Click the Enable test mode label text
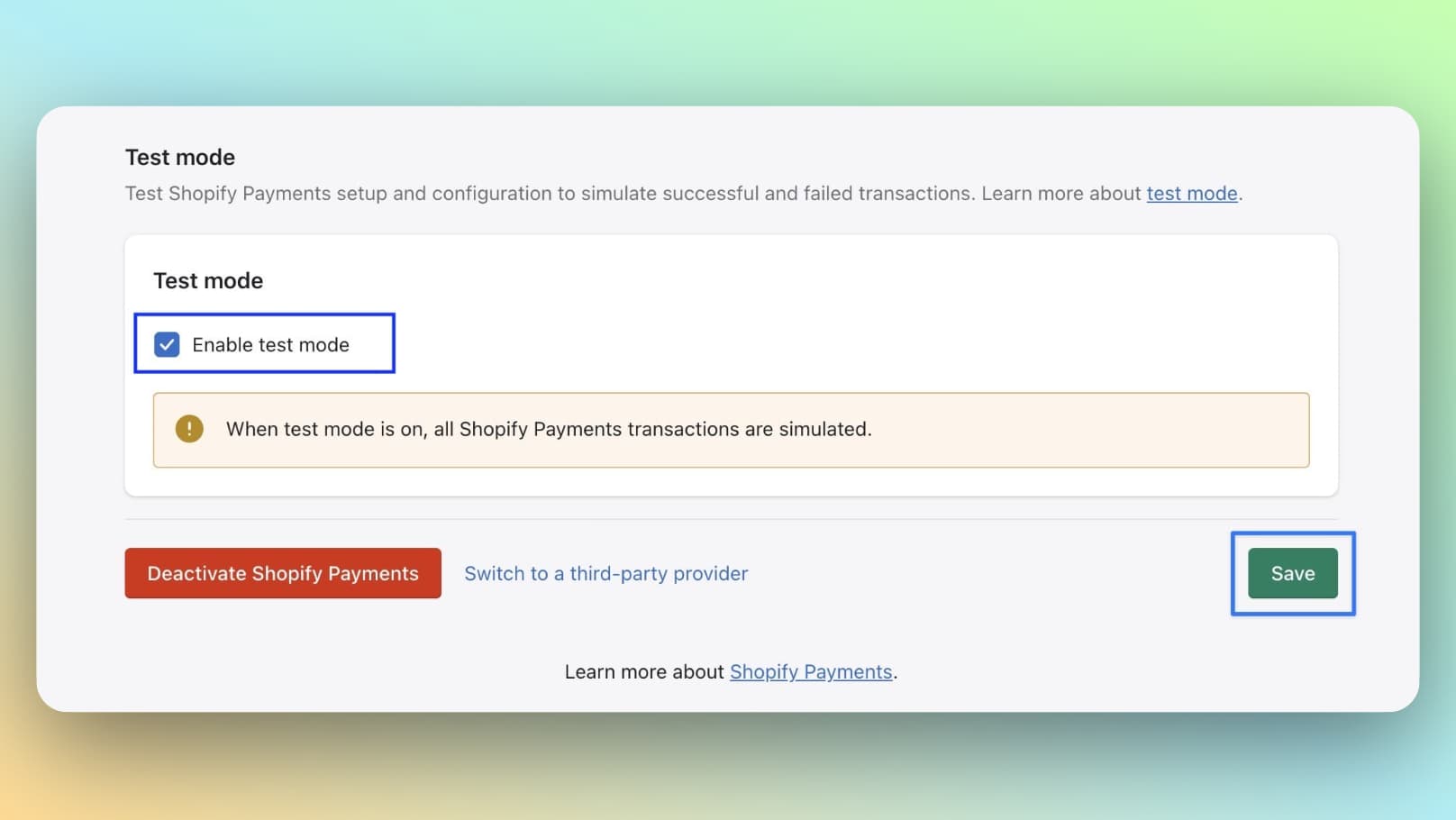The width and height of the screenshot is (1456, 820). pyautogui.click(x=270, y=344)
